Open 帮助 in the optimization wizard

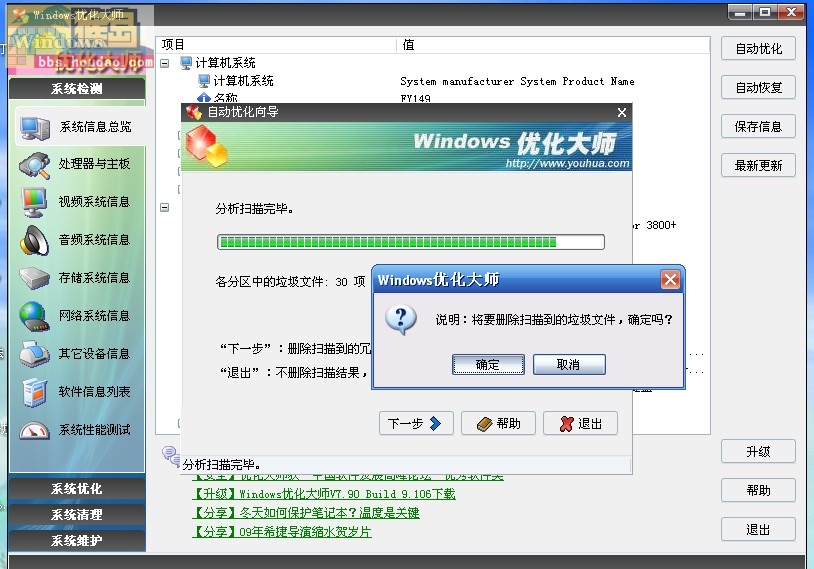click(x=498, y=424)
